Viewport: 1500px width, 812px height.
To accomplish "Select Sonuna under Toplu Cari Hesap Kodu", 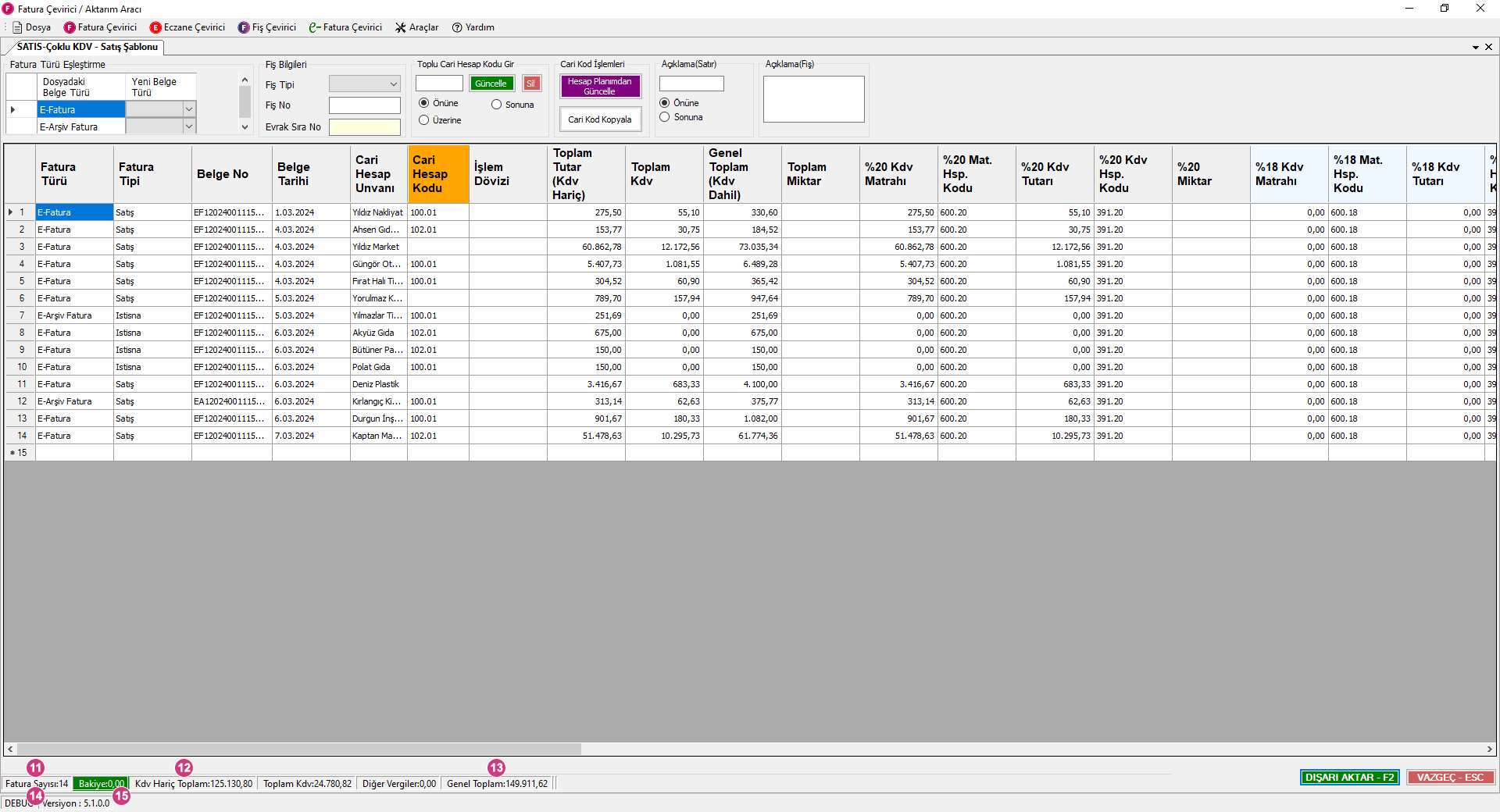I will (x=496, y=105).
